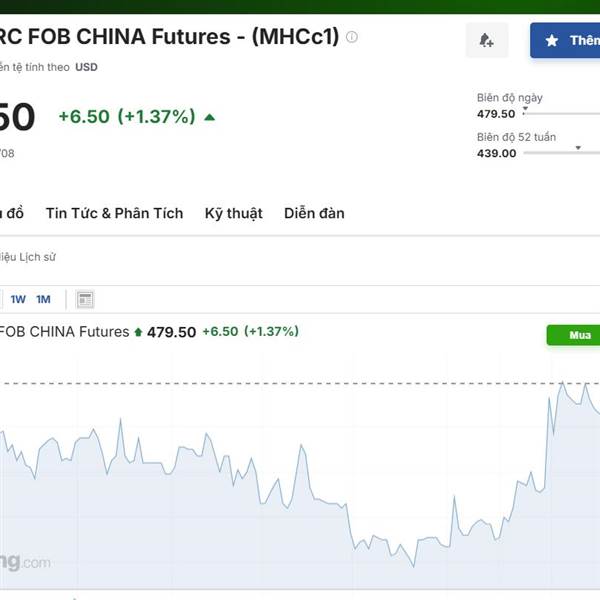Viewport: 600px width, 600px height.
Task: Click the small green arrow beside 479.50 in chart
Action: [x=138, y=332]
